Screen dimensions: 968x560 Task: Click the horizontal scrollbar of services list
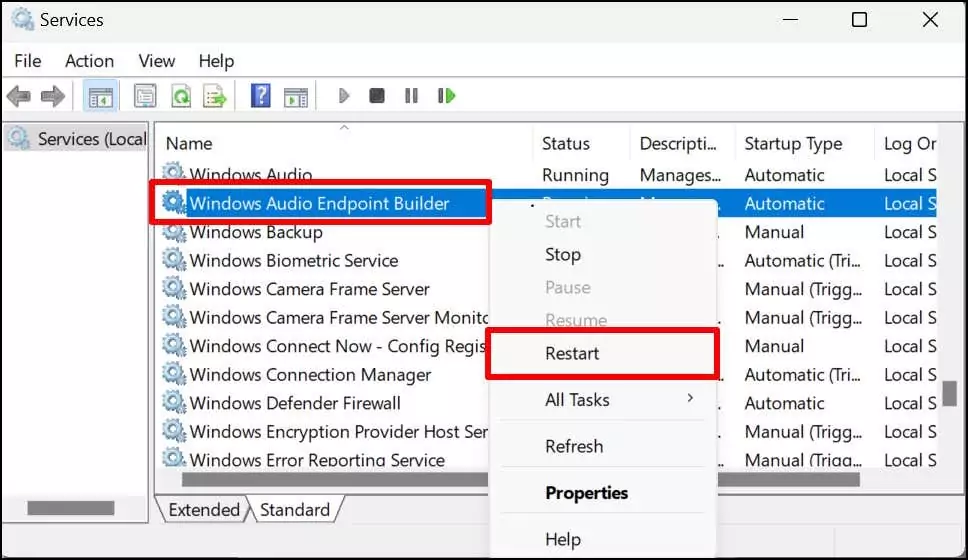pyautogui.click(x=520, y=479)
